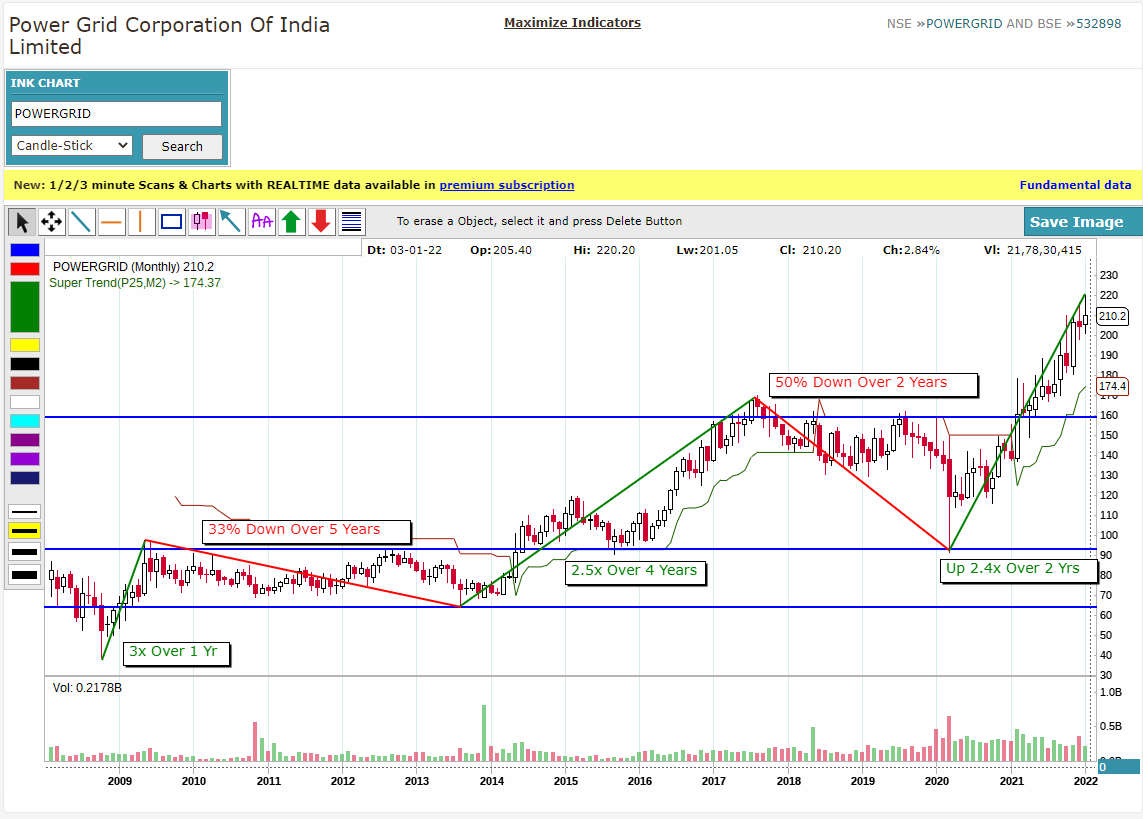Screen dimensions: 1143x819
Task: Click the 'POWERGRID (Monthly) 210.2' chart title
Action: (x=133, y=267)
